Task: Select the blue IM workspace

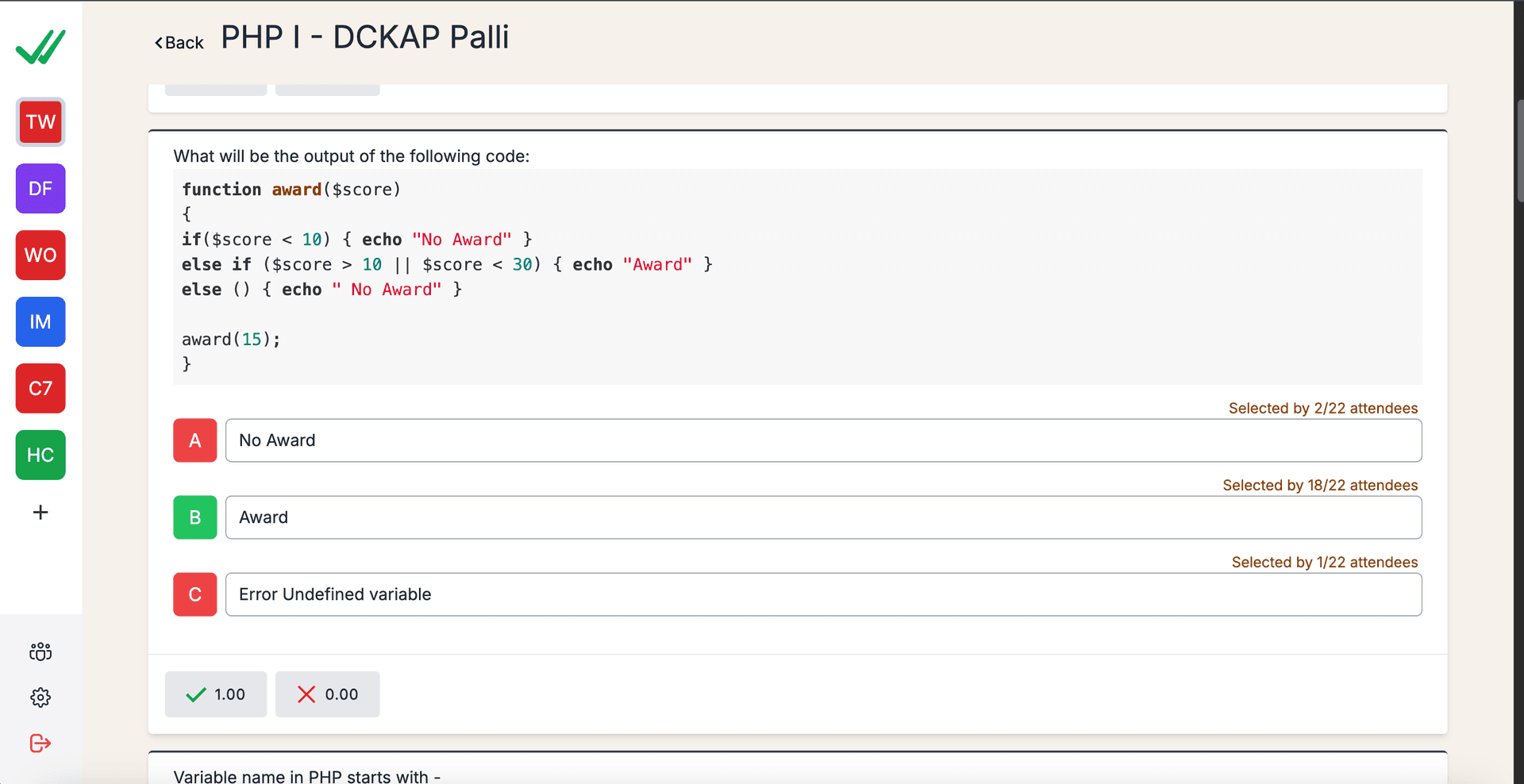Action: tap(40, 322)
